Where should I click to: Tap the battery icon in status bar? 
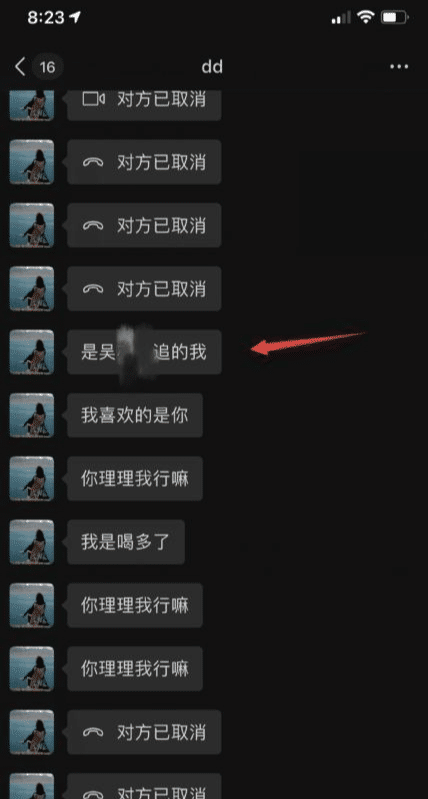(x=395, y=17)
